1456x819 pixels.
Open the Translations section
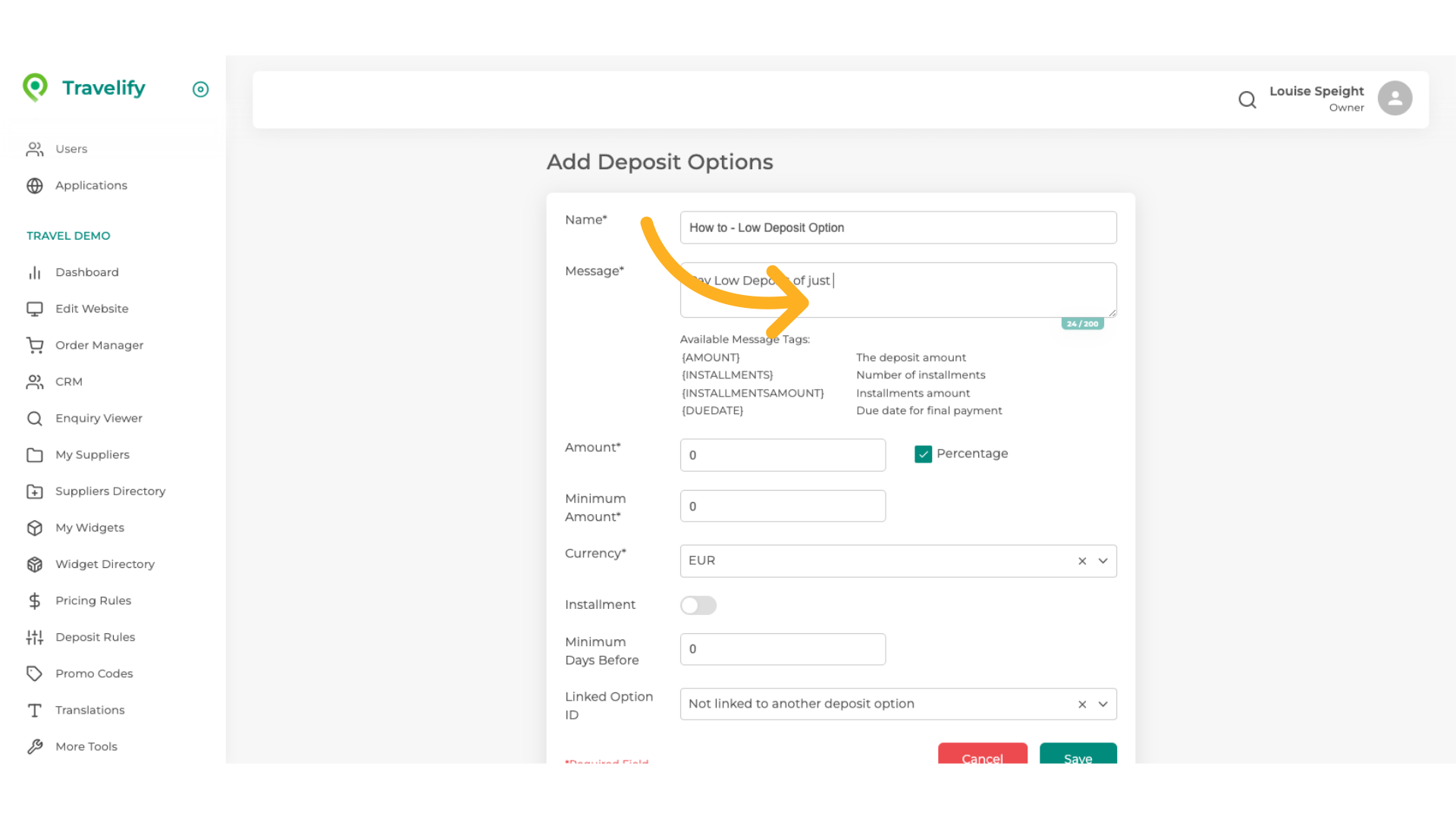click(89, 710)
